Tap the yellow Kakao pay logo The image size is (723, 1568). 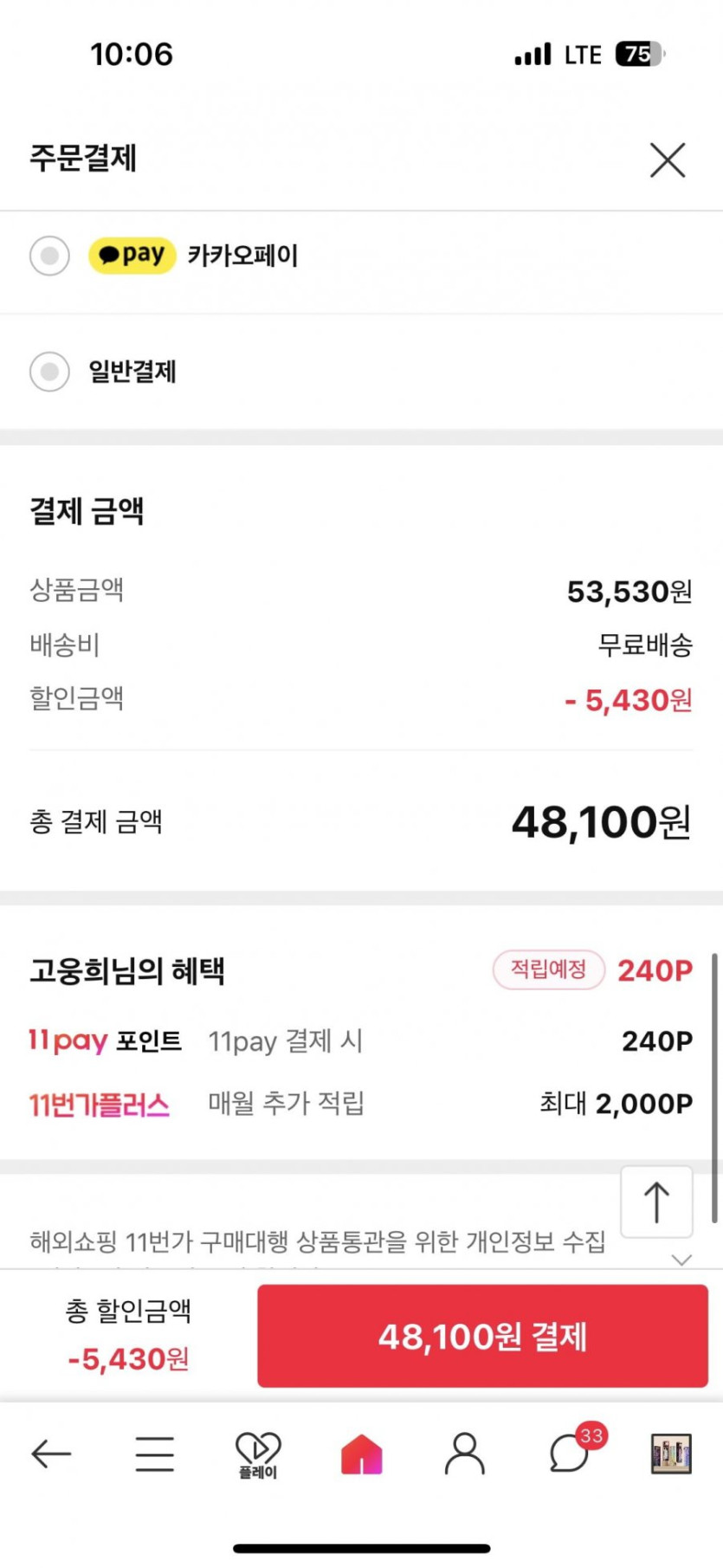point(132,256)
